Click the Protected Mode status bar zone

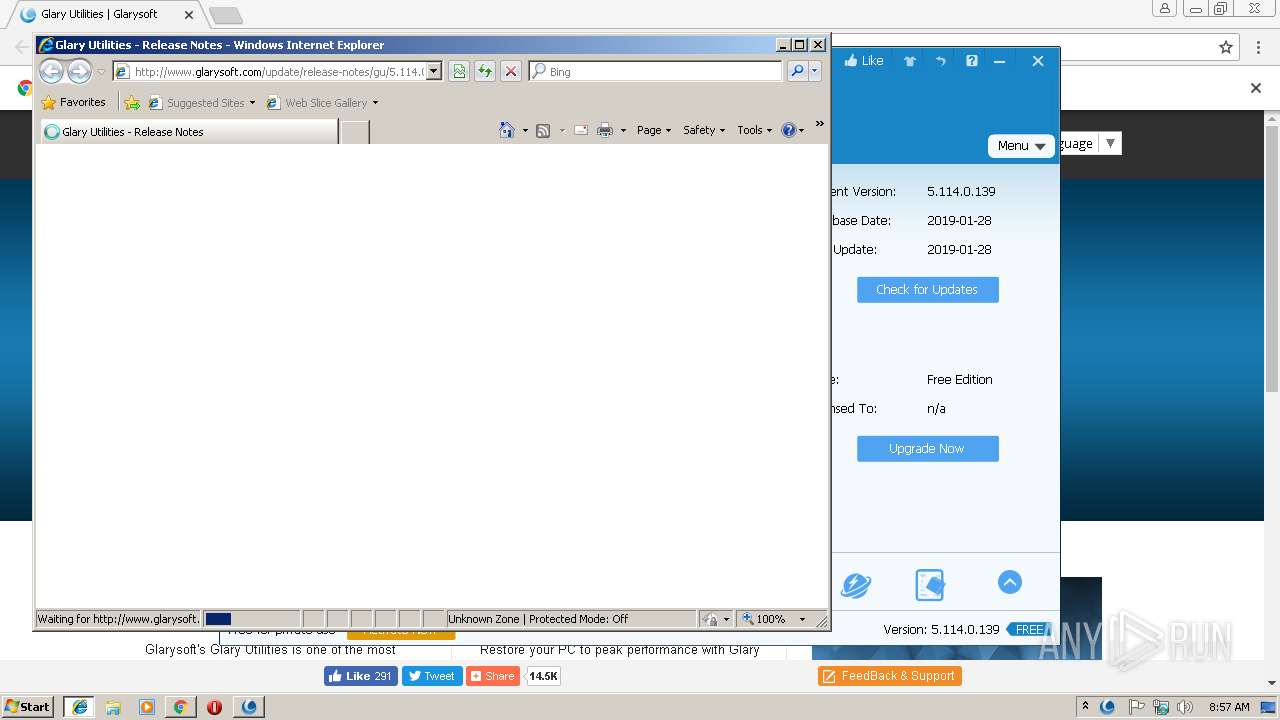(570, 619)
